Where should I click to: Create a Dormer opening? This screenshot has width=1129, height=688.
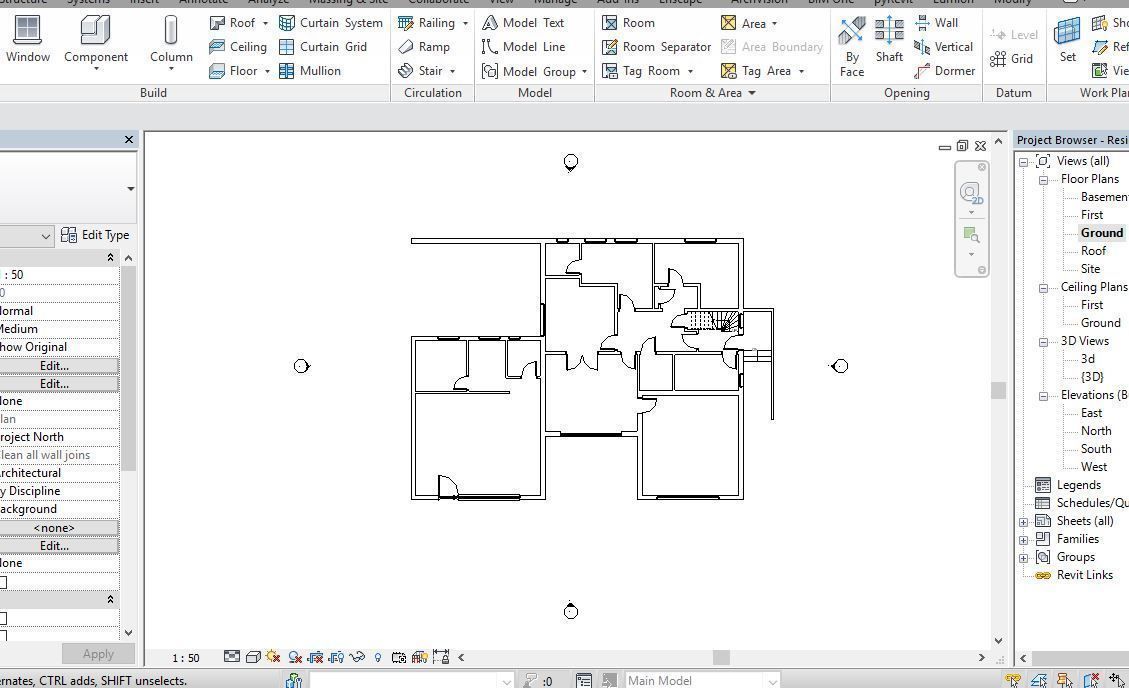945,71
